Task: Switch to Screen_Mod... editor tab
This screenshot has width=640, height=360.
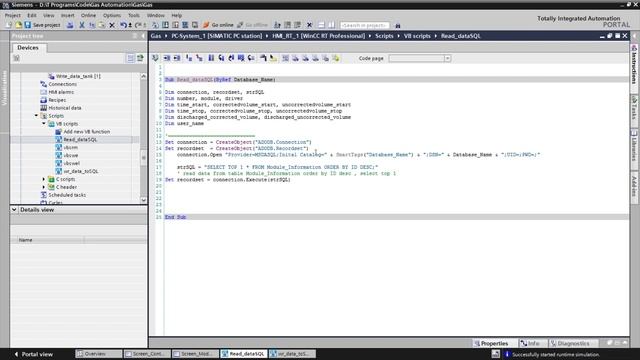Action: [195, 354]
